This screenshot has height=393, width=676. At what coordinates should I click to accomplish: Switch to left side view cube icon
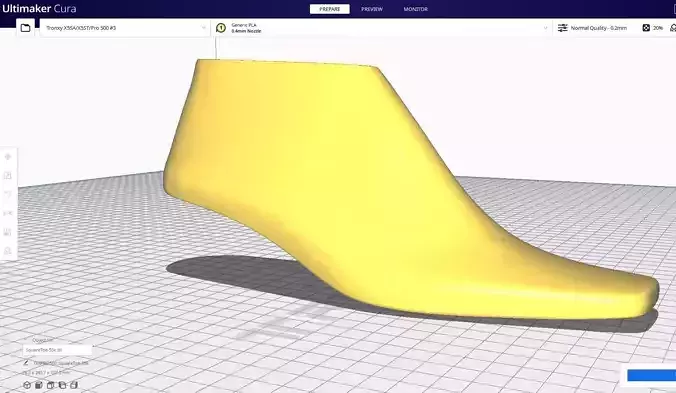pos(62,385)
